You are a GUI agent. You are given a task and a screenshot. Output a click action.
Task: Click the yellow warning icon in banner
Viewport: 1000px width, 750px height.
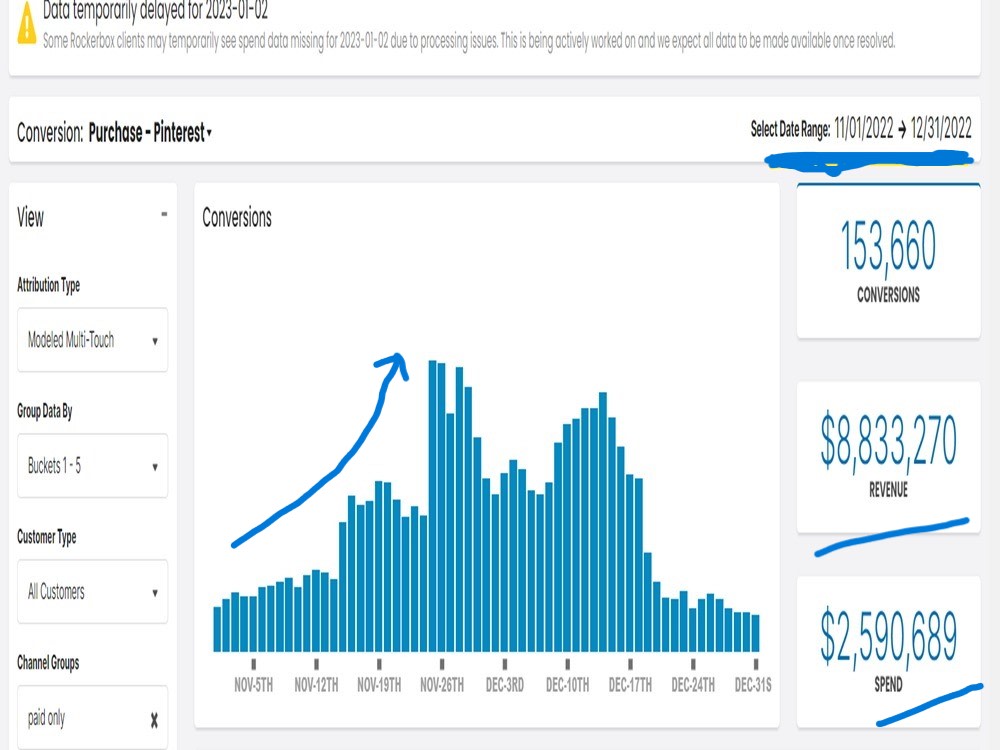tap(26, 24)
